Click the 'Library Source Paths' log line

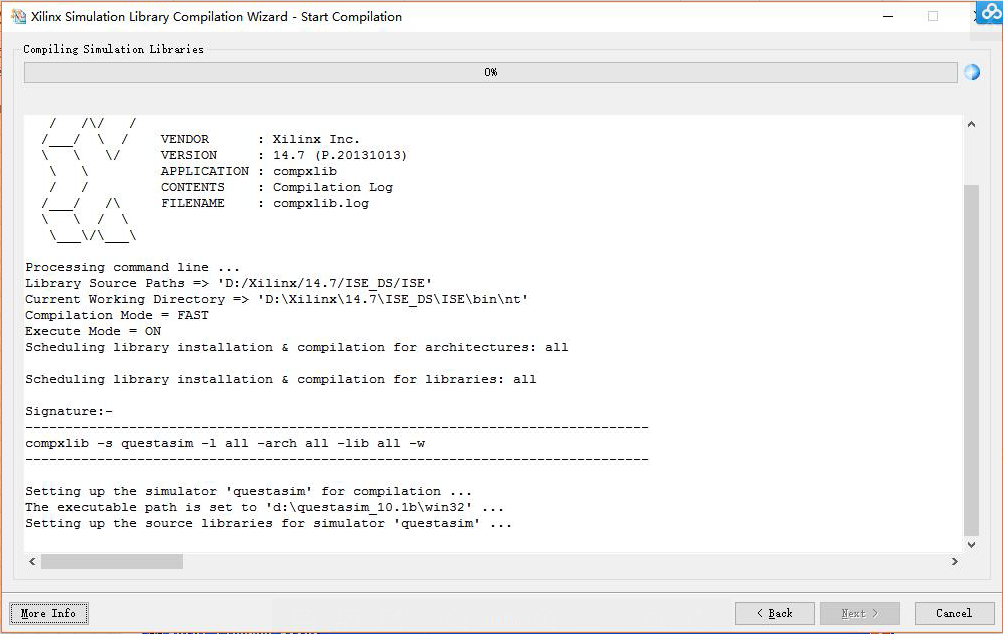coord(229,283)
